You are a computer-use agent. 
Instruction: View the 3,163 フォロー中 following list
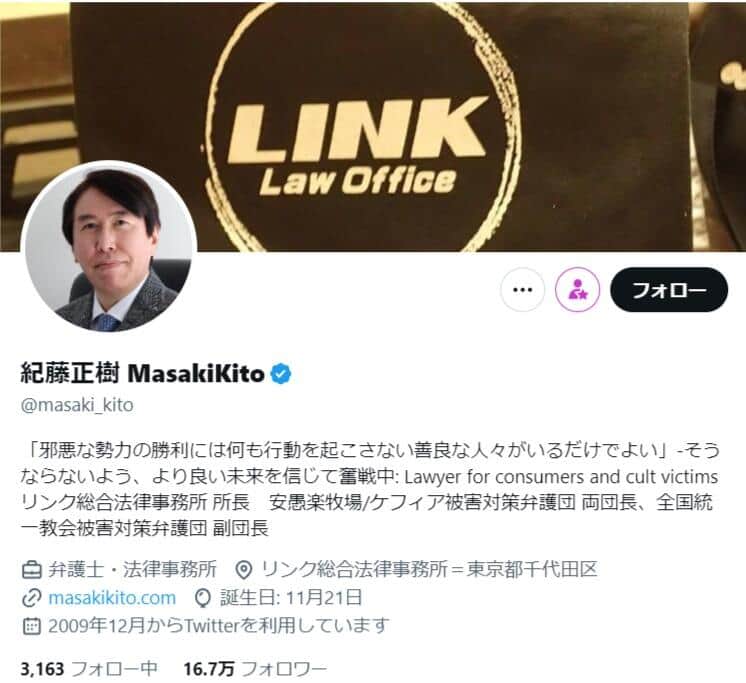(x=89, y=669)
